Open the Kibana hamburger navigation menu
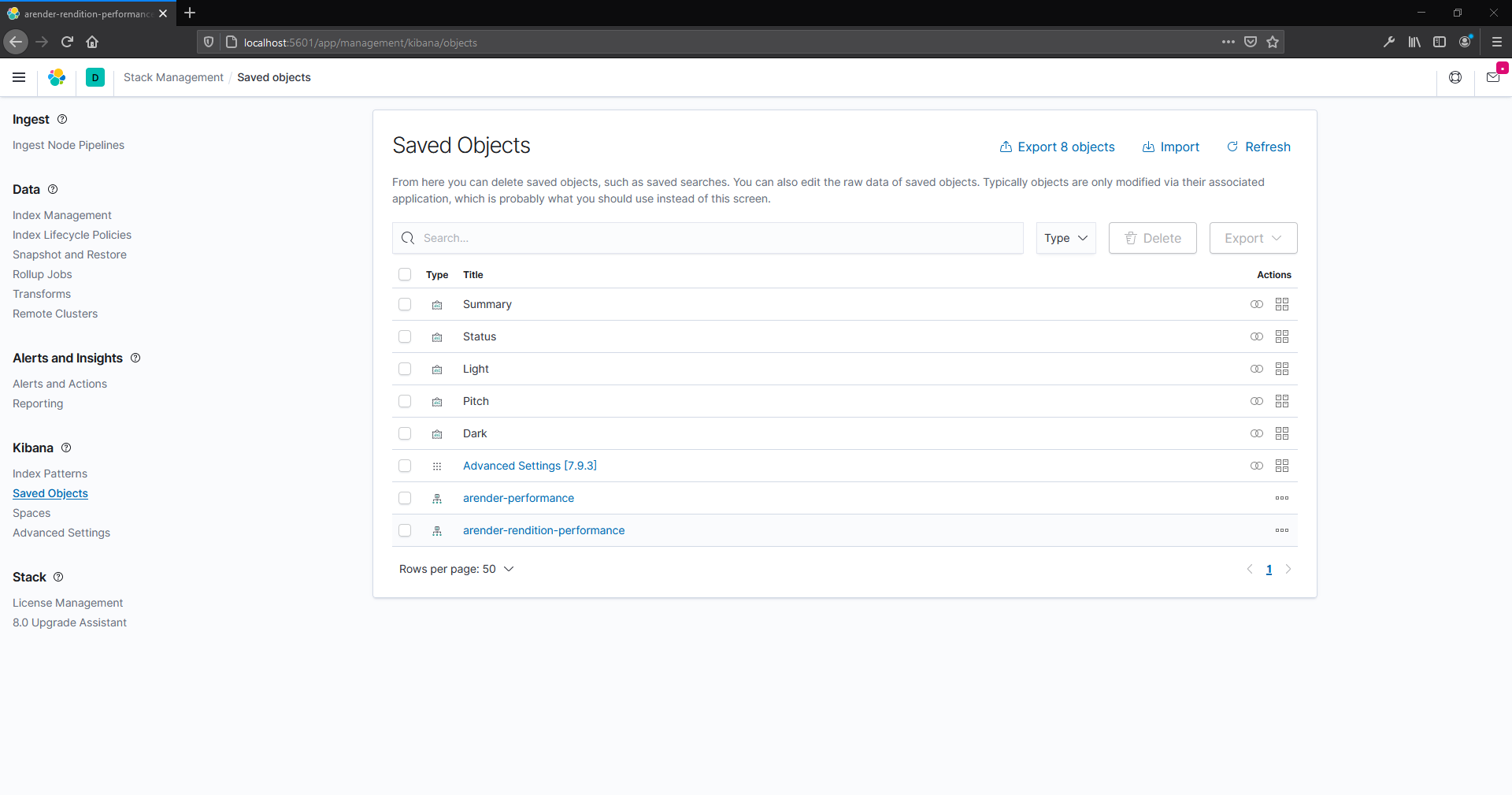Image resolution: width=1512 pixels, height=795 pixels. (19, 77)
